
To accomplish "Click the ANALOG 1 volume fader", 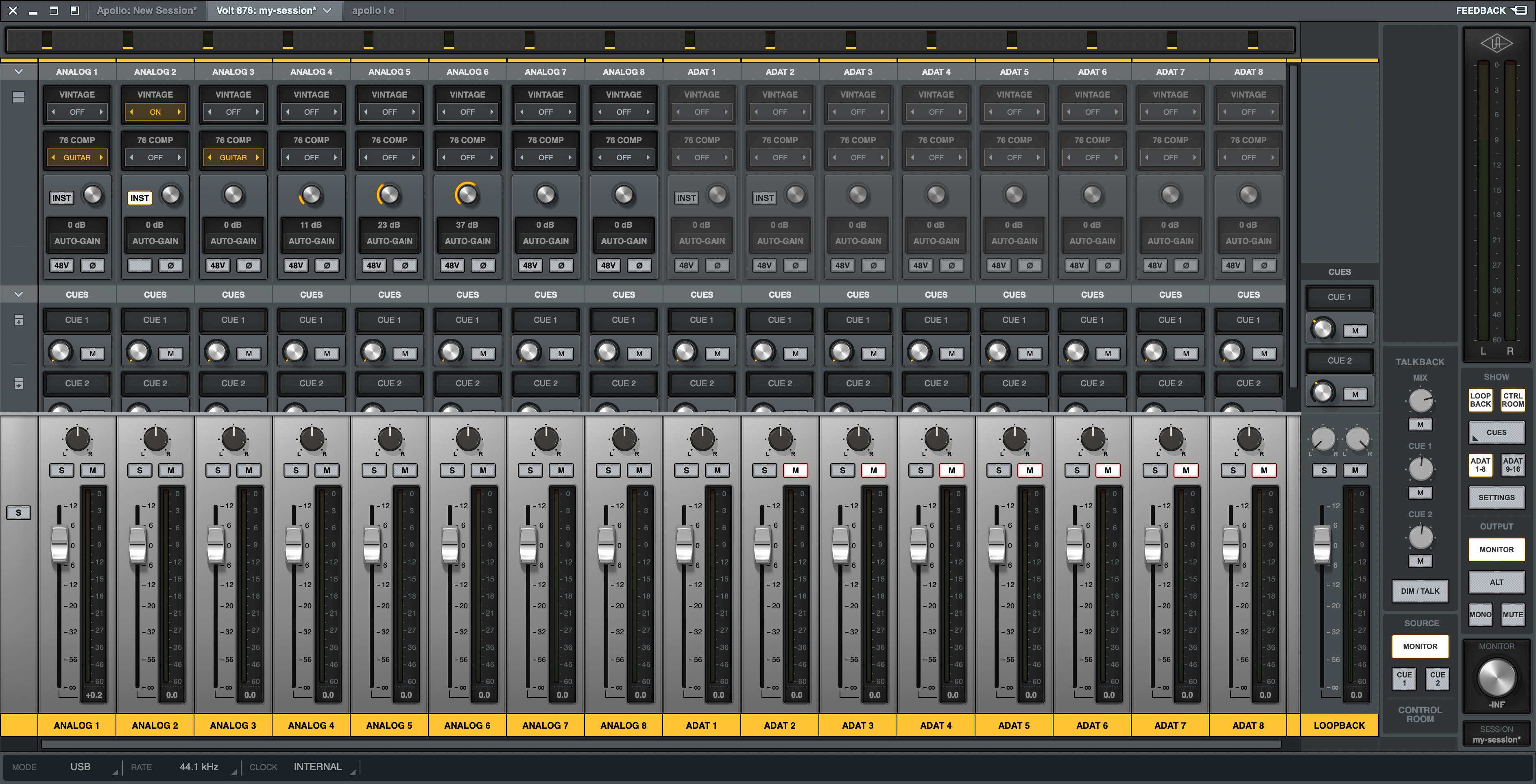I will point(60,544).
